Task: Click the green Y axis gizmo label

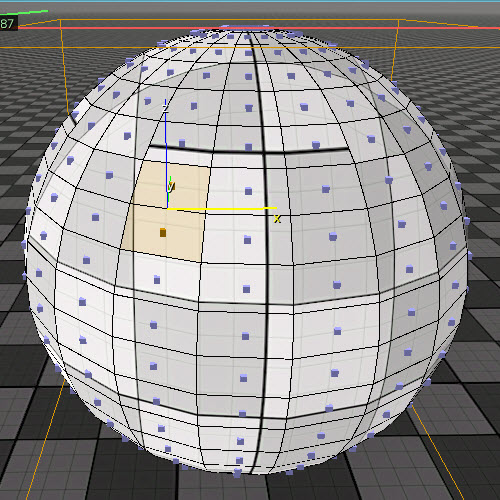Action: [x=171, y=186]
